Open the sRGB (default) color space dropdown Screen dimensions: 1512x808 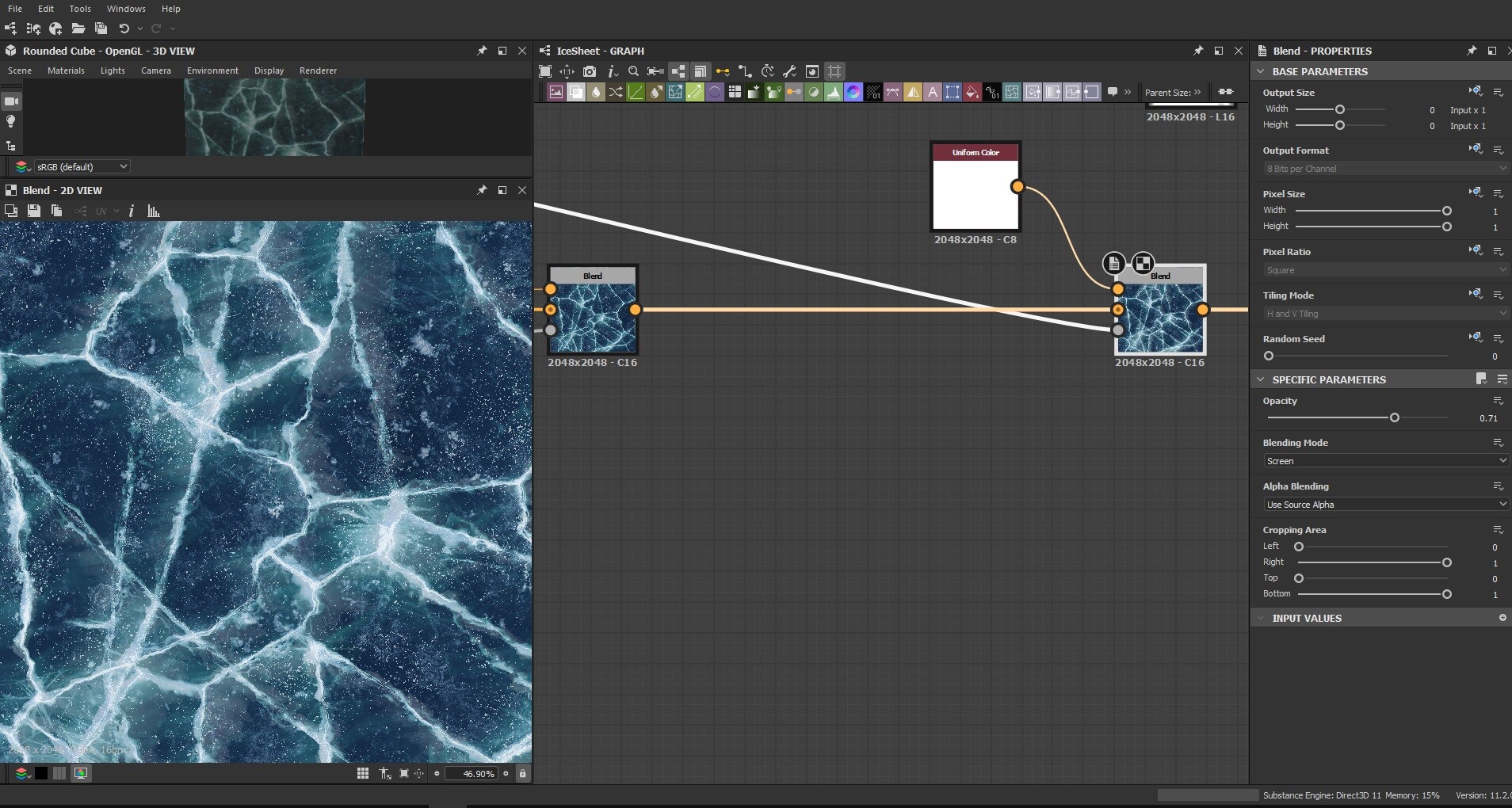[x=82, y=166]
